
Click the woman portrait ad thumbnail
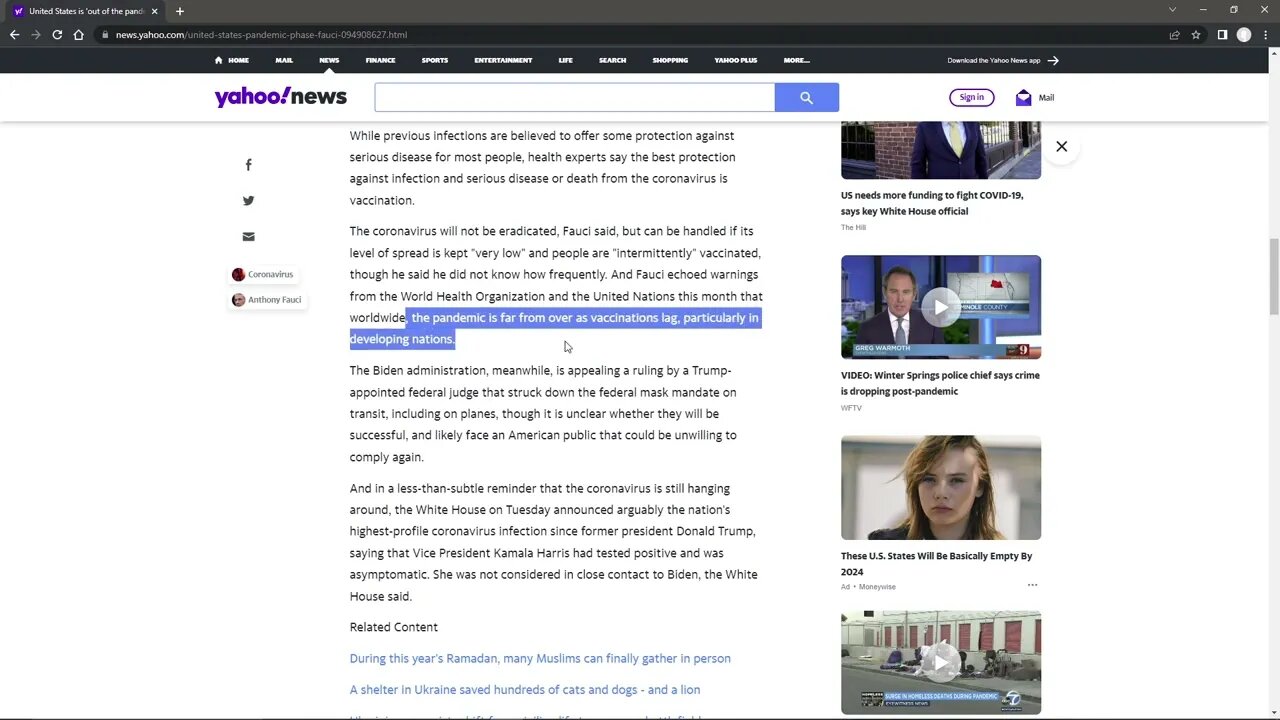tap(941, 488)
